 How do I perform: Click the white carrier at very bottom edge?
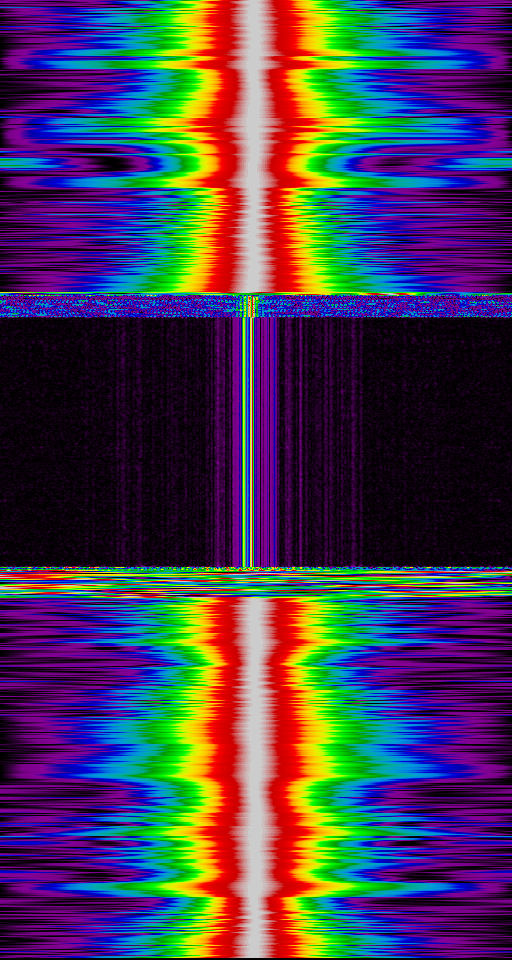point(255,950)
